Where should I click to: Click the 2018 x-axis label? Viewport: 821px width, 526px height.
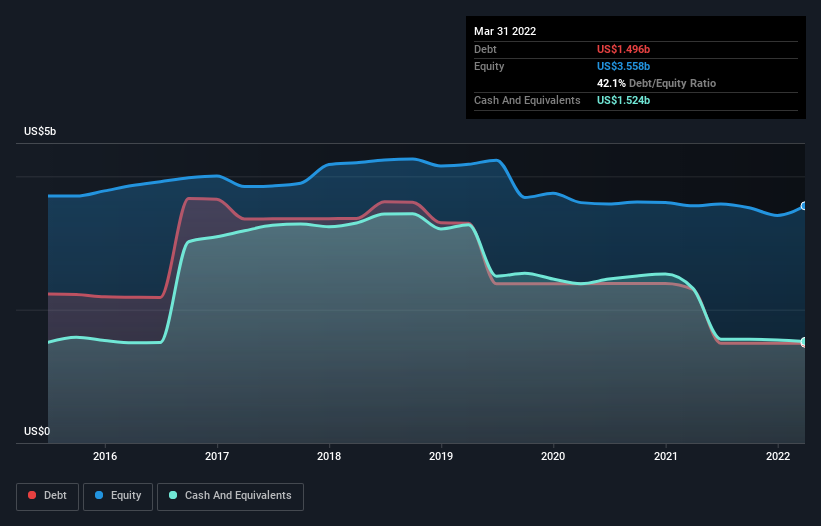pyautogui.click(x=329, y=456)
